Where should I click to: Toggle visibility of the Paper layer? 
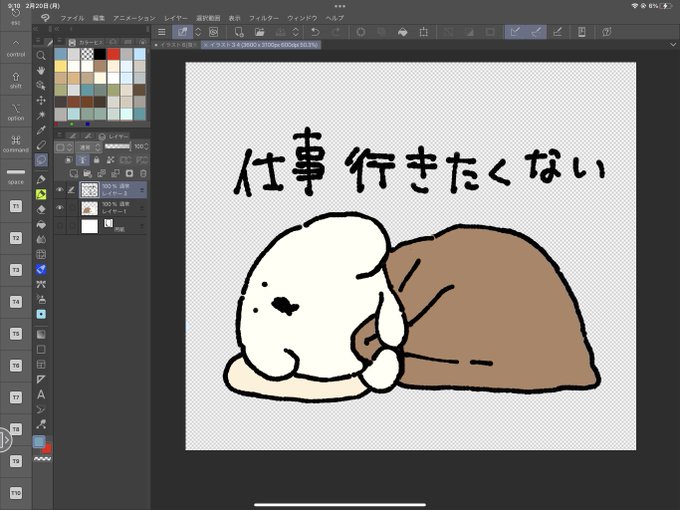[60, 226]
